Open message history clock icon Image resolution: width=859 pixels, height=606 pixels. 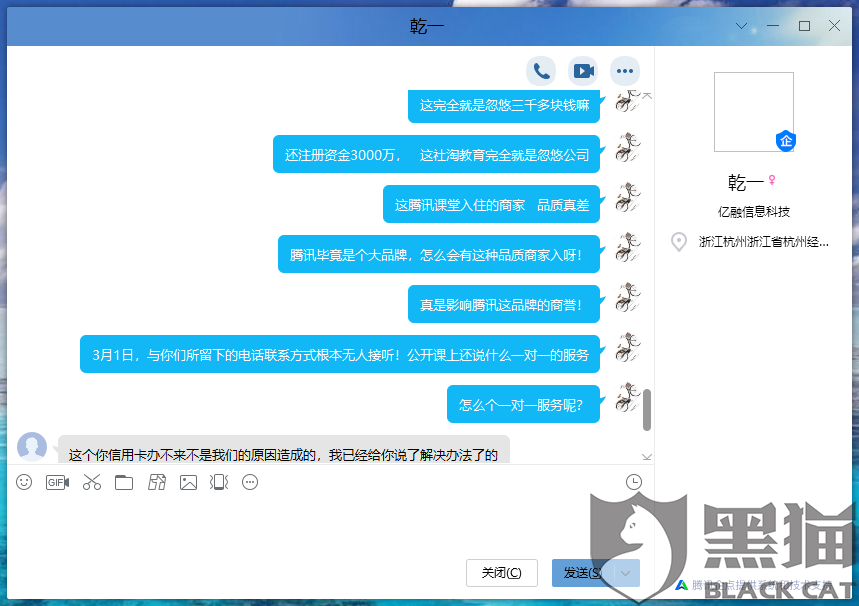[634, 482]
